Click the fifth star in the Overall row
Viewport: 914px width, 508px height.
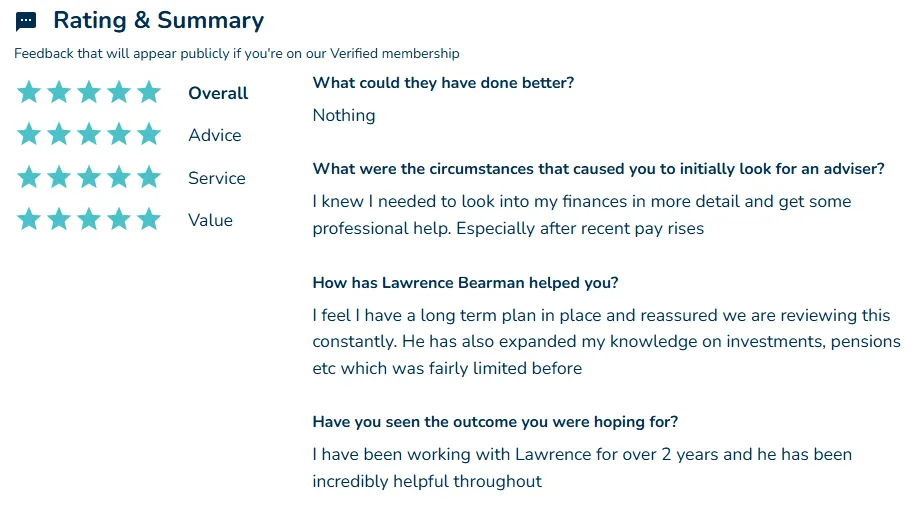pos(149,92)
